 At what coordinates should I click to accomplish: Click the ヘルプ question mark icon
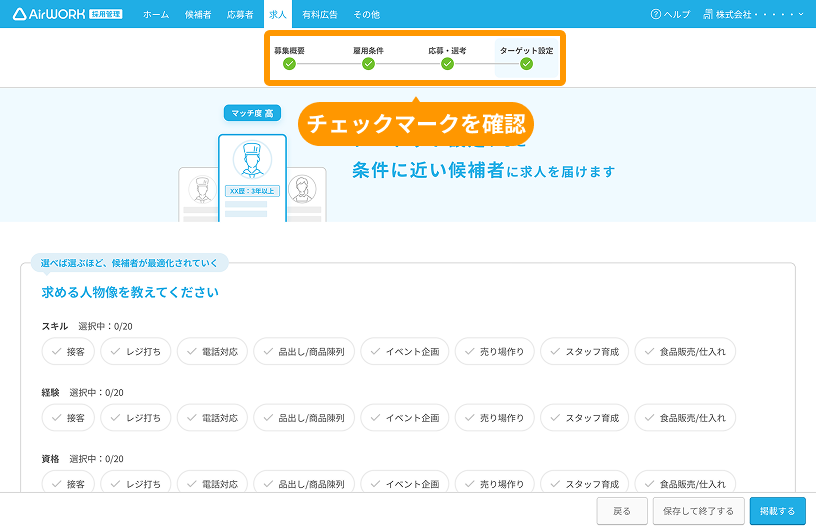[656, 14]
